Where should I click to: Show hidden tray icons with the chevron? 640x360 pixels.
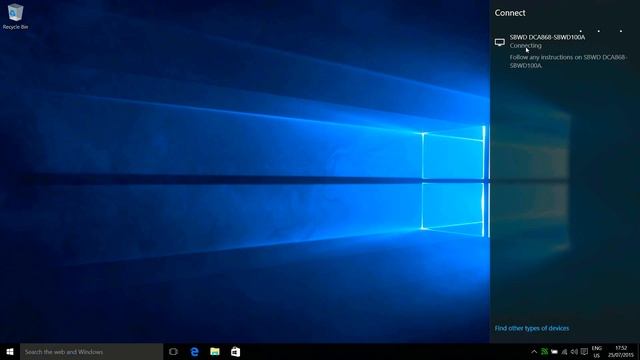tap(534, 351)
